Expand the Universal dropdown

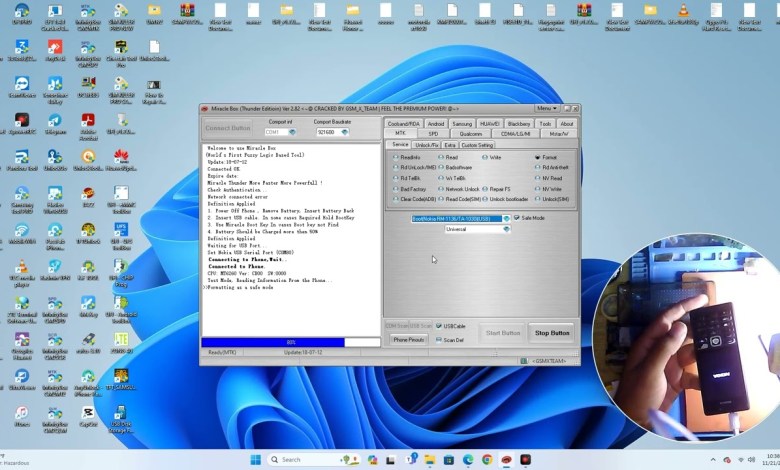click(506, 229)
